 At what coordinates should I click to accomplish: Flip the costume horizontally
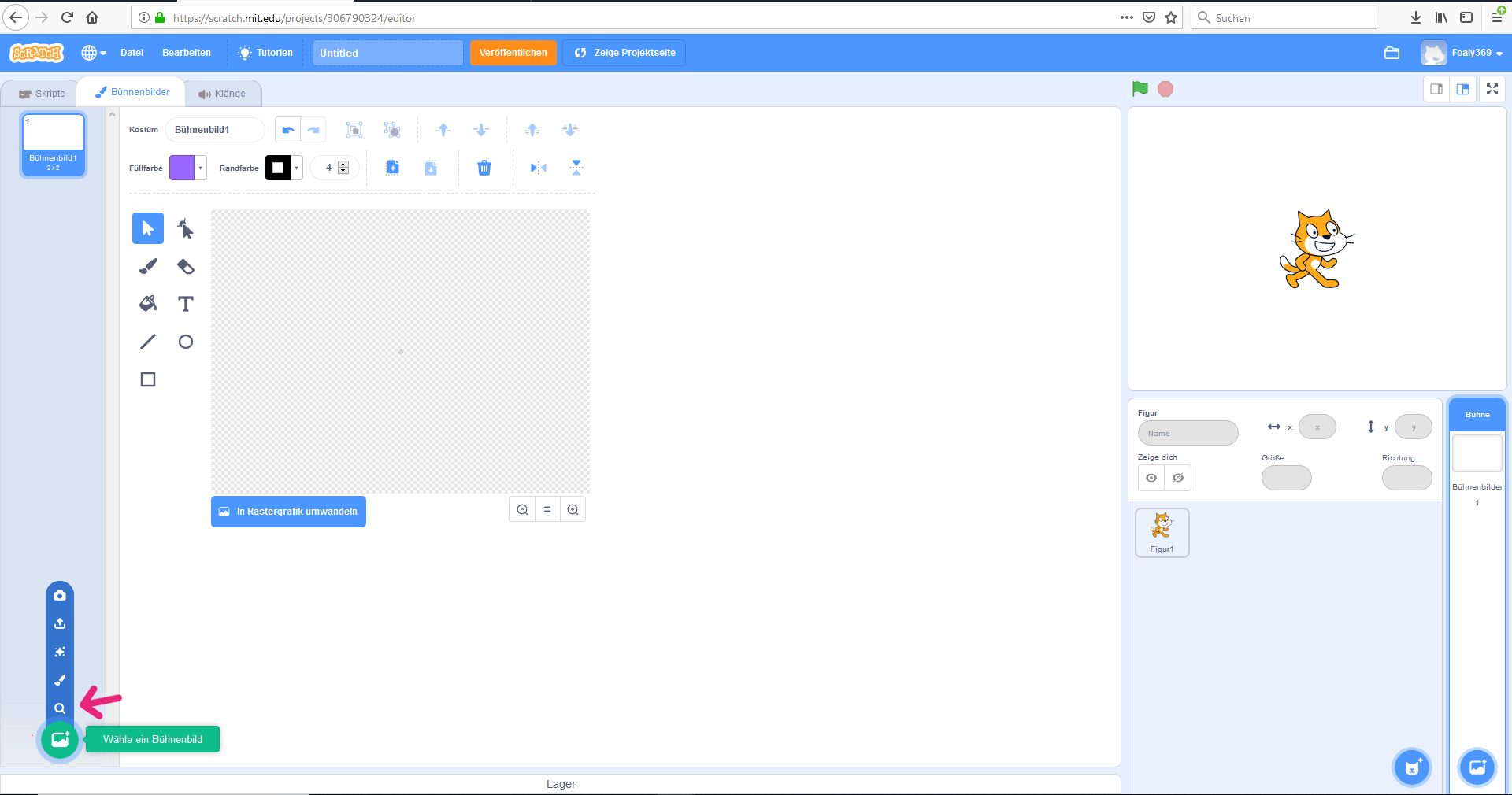(538, 168)
